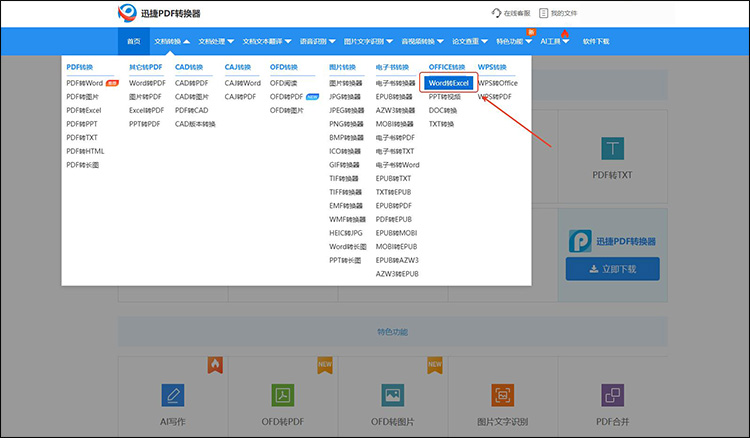Select WPS转PDF in the WPS column

click(x=495, y=97)
